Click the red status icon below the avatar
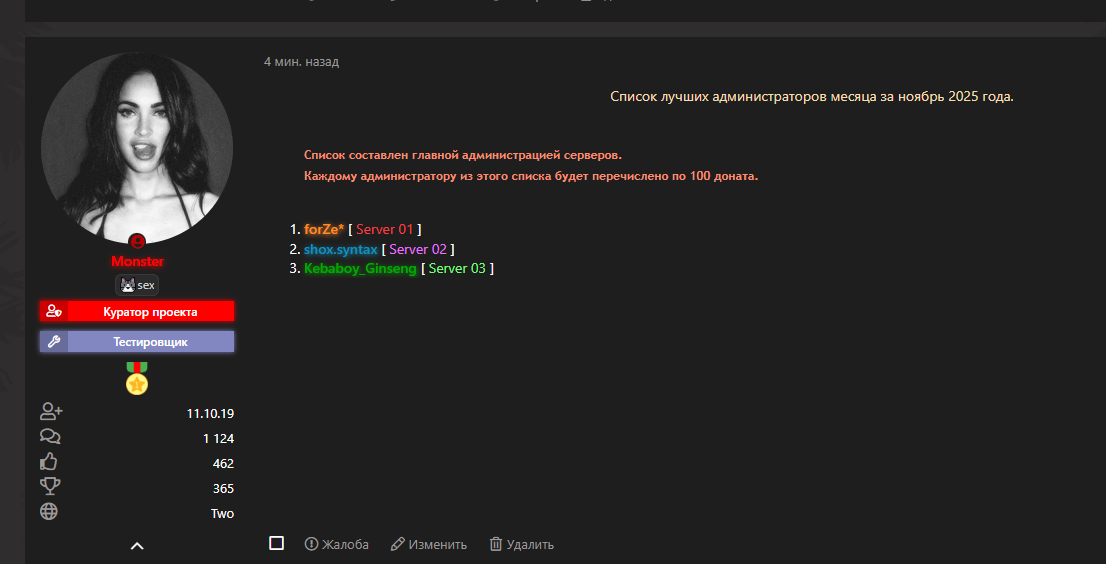 tap(137, 241)
